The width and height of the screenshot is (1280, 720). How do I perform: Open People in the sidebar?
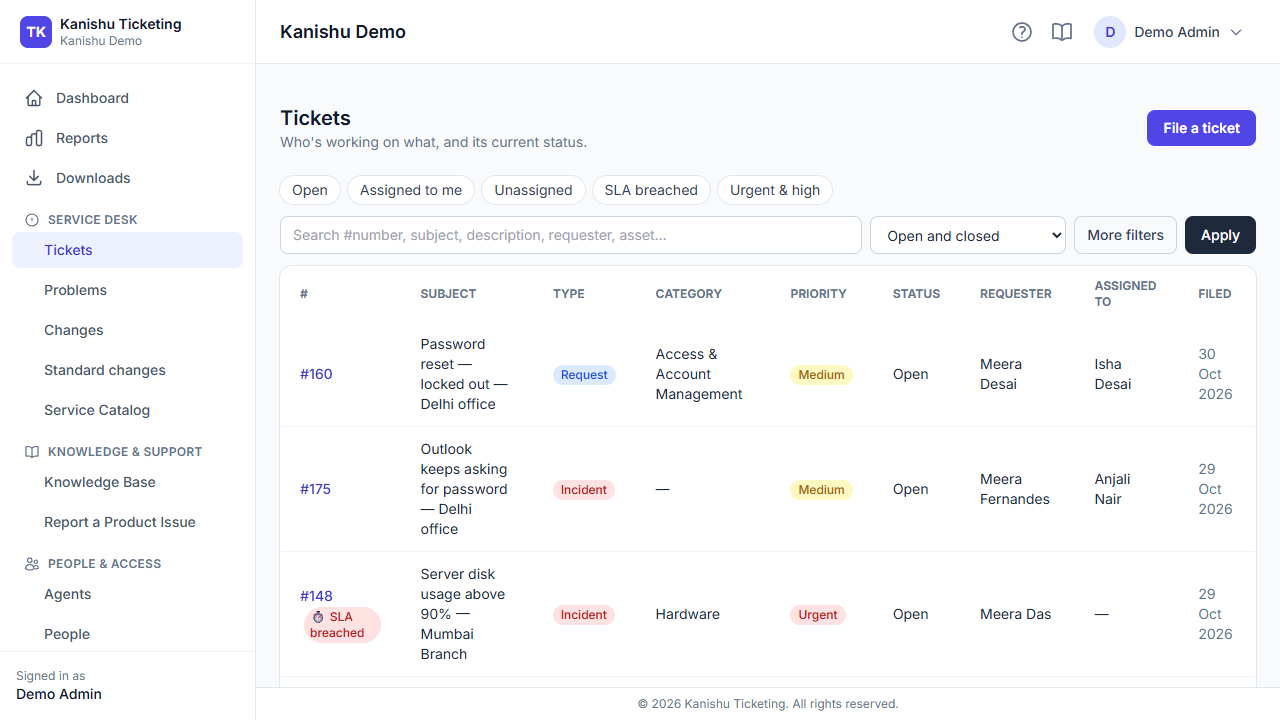pos(127,634)
